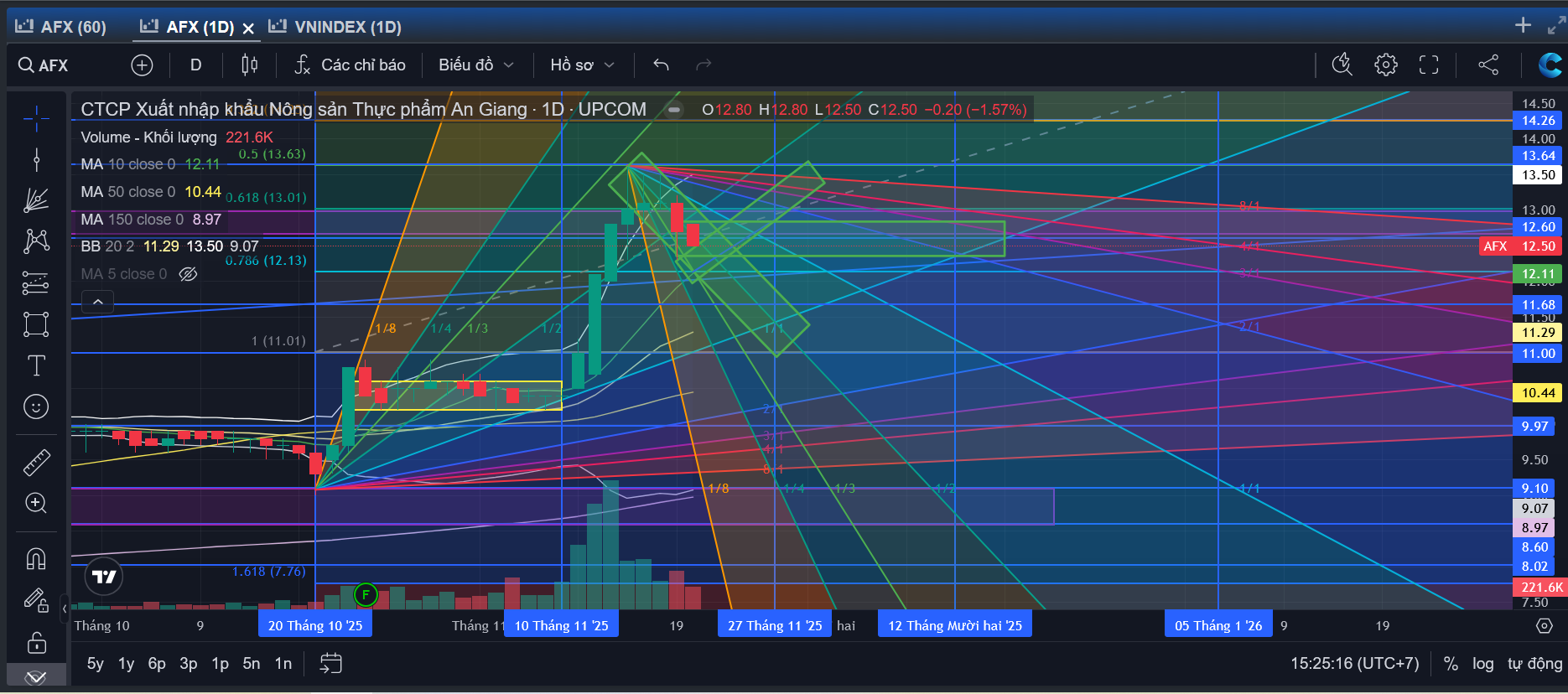
Task: Open timezone menu 15:25:16 (UTC+7)
Action: click(x=1354, y=664)
